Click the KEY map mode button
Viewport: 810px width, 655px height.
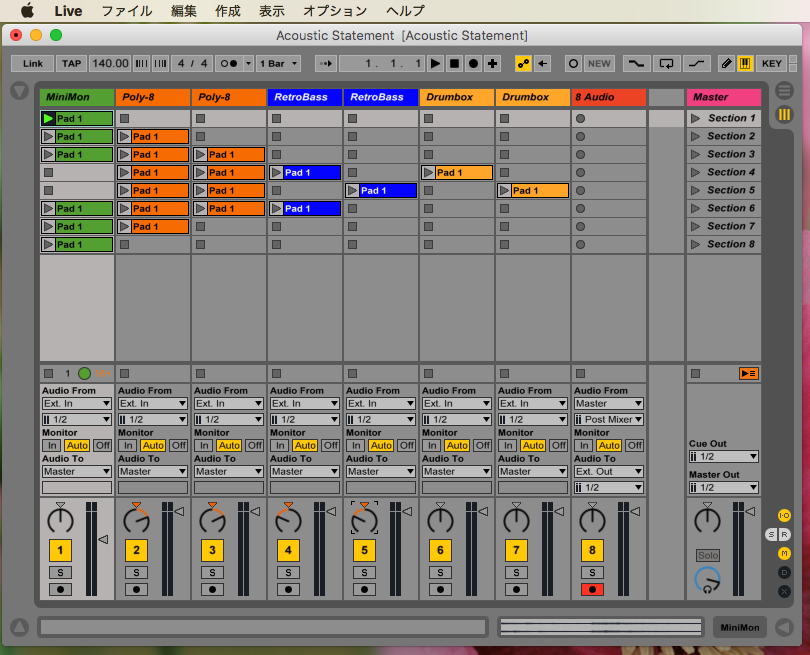[x=772, y=64]
